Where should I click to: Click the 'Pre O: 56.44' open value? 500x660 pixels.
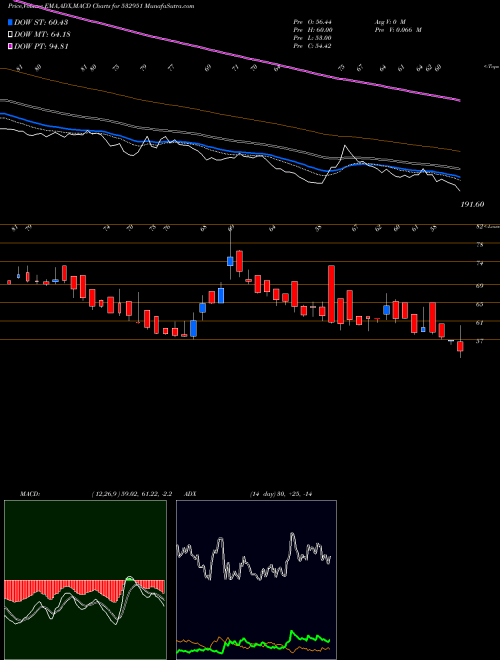(x=313, y=21)
